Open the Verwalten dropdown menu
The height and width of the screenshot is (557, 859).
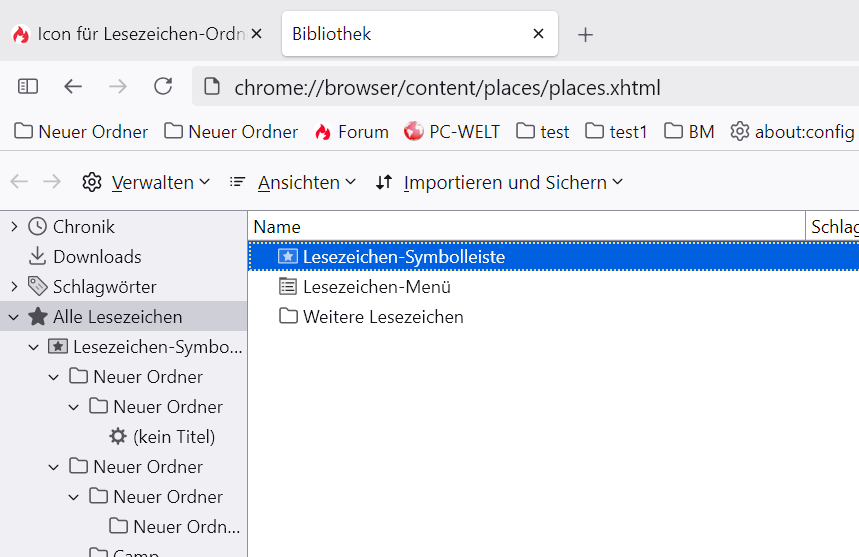(x=147, y=182)
